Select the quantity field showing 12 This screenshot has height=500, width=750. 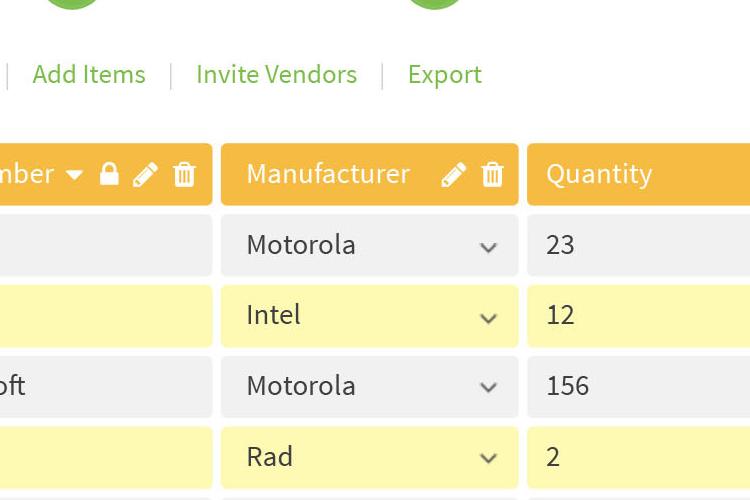pyautogui.click(x=639, y=316)
